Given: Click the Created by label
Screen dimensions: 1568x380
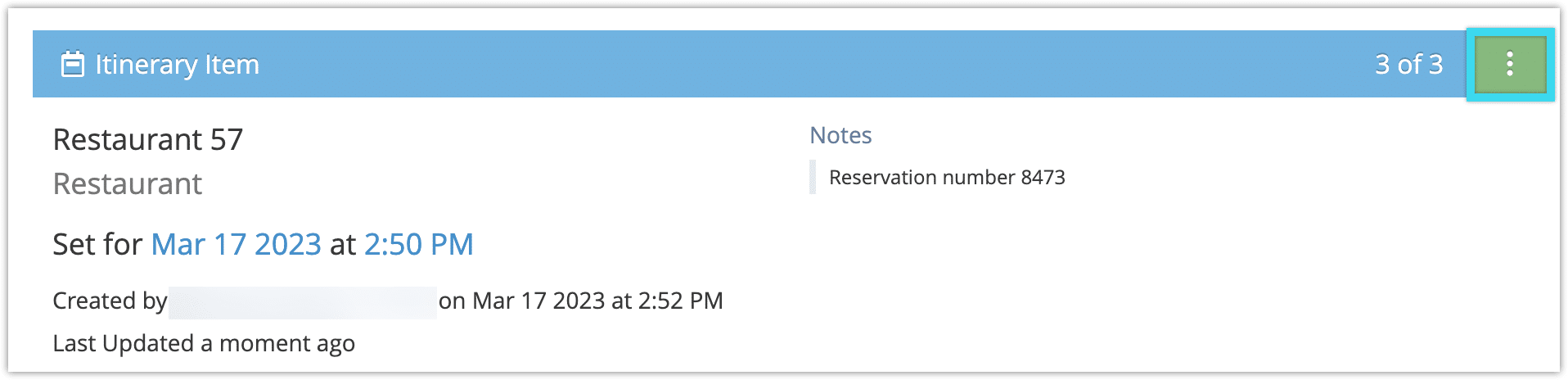Looking at the screenshot, I should (110, 301).
